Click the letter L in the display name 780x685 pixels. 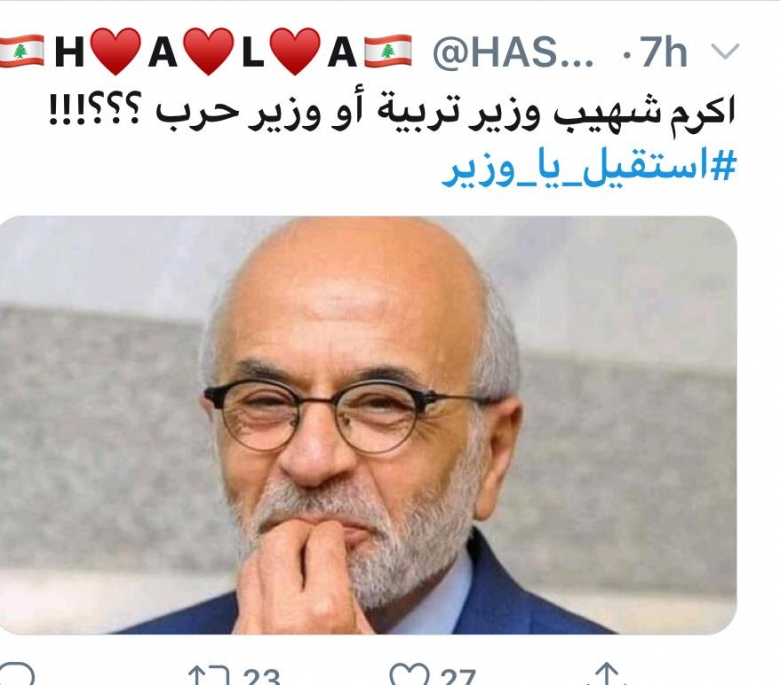click(x=253, y=52)
